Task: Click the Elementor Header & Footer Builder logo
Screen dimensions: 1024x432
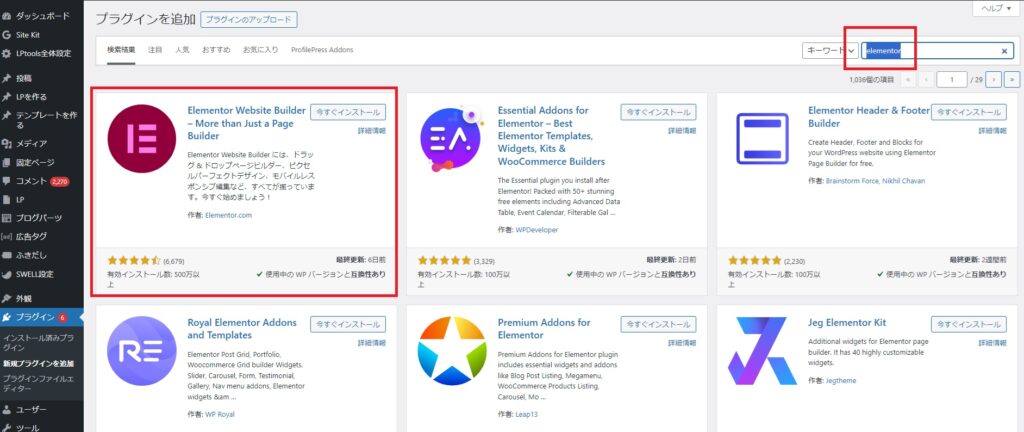Action: click(762, 138)
